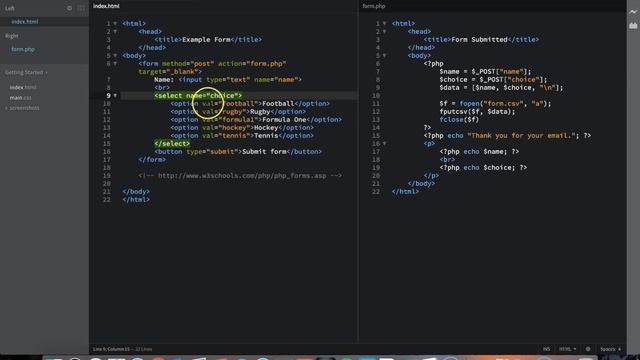Viewport: 640px width, 360px height.
Task: Open main.css in project file tree
Action: 20,98
